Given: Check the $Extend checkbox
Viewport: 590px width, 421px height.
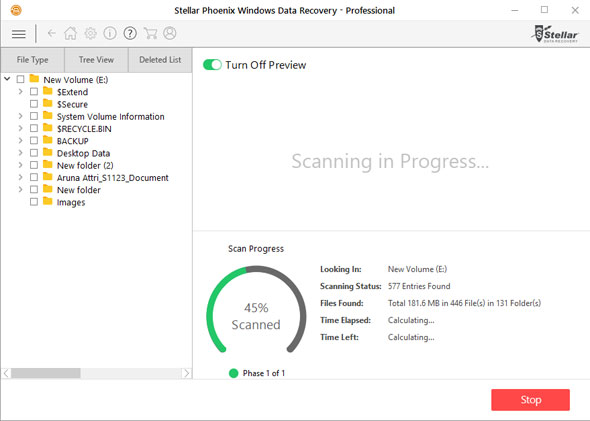Looking at the screenshot, I should pos(34,91).
